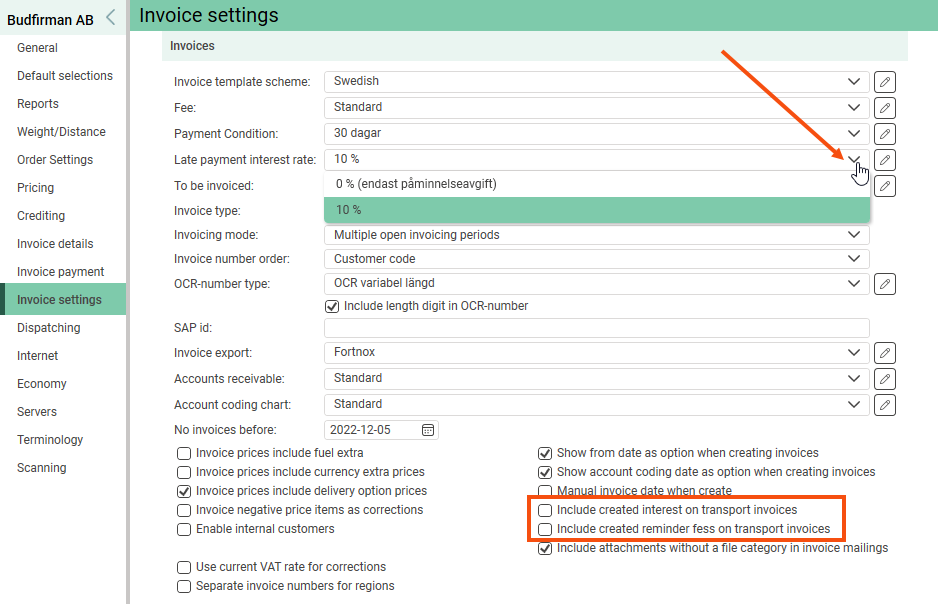Image resolution: width=938 pixels, height=604 pixels.
Task: Edit the Invoice template scheme with pencil icon
Action: pyautogui.click(x=884, y=82)
